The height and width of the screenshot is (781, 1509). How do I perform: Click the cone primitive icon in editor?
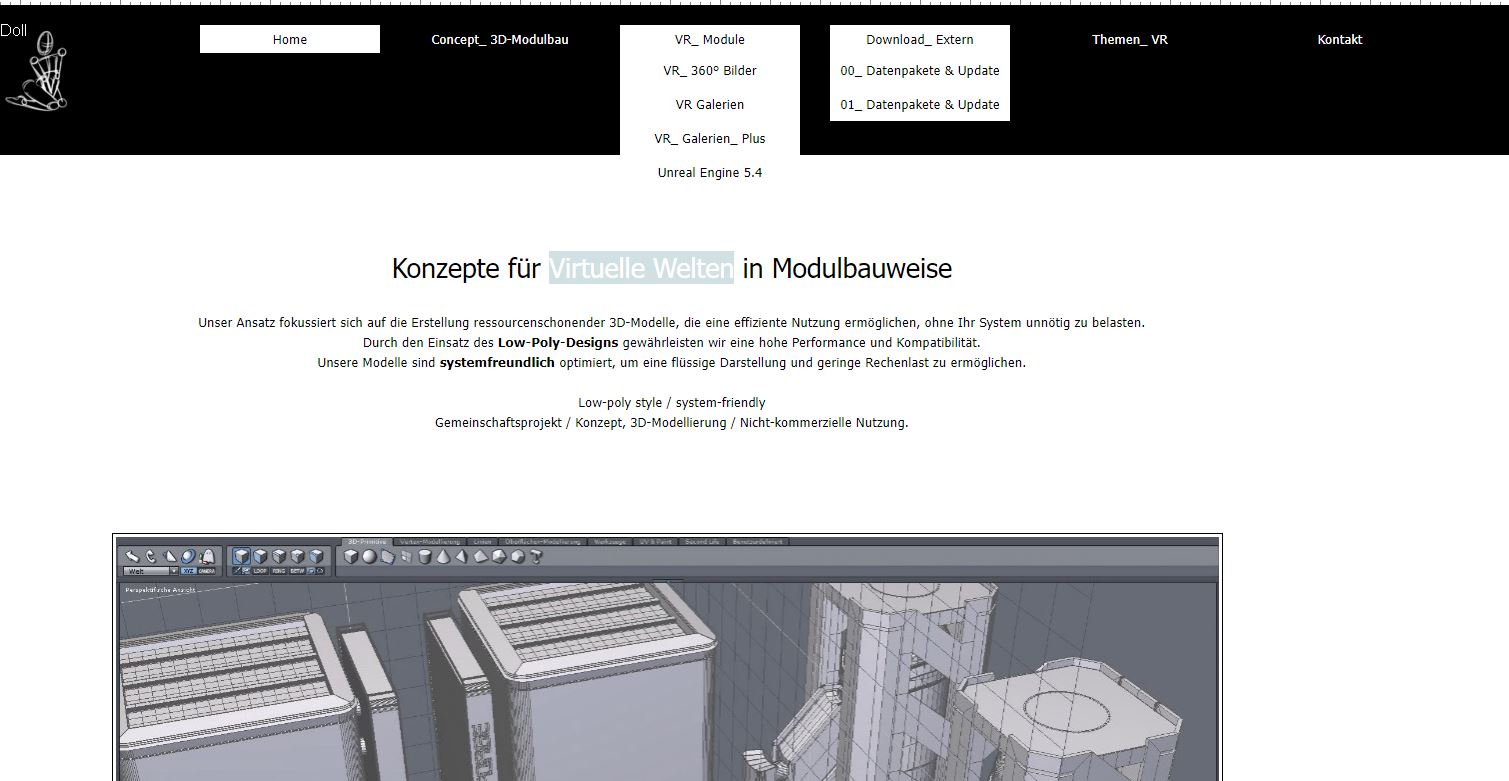(442, 556)
